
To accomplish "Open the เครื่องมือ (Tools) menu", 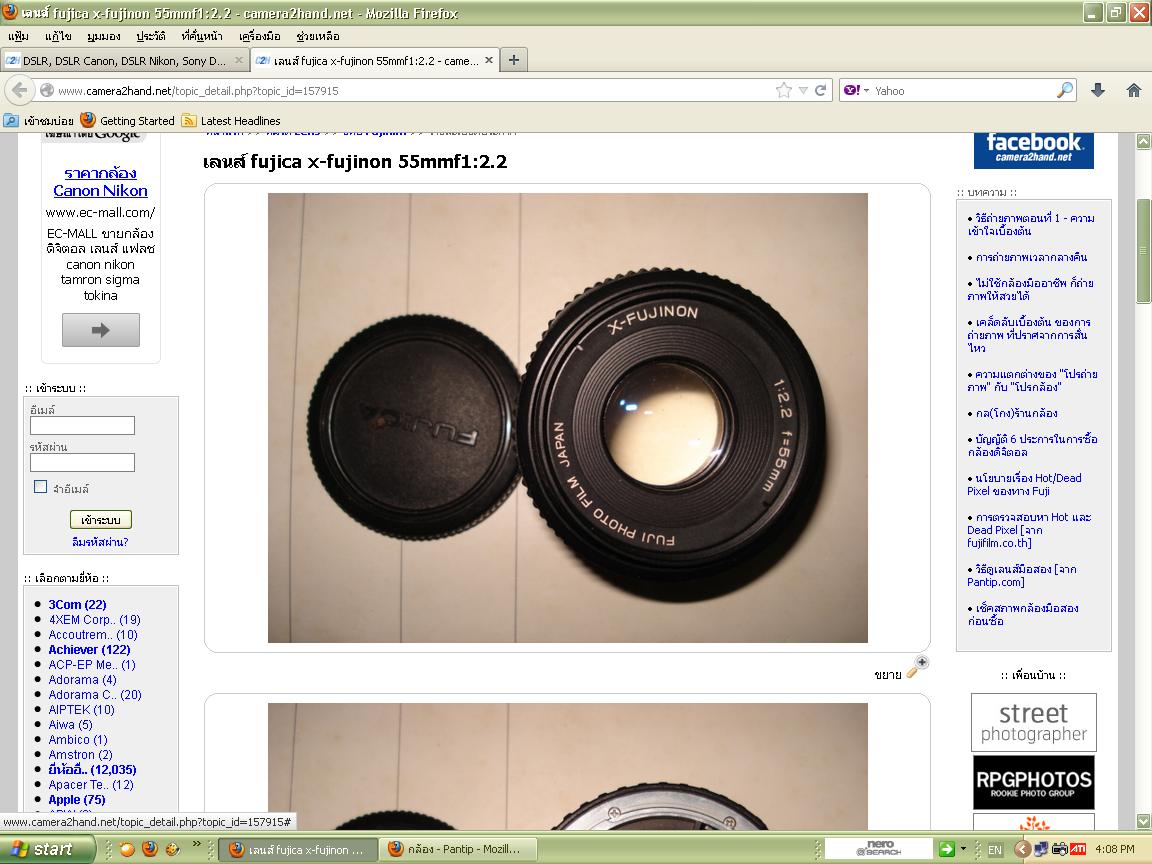I will click(x=260, y=36).
